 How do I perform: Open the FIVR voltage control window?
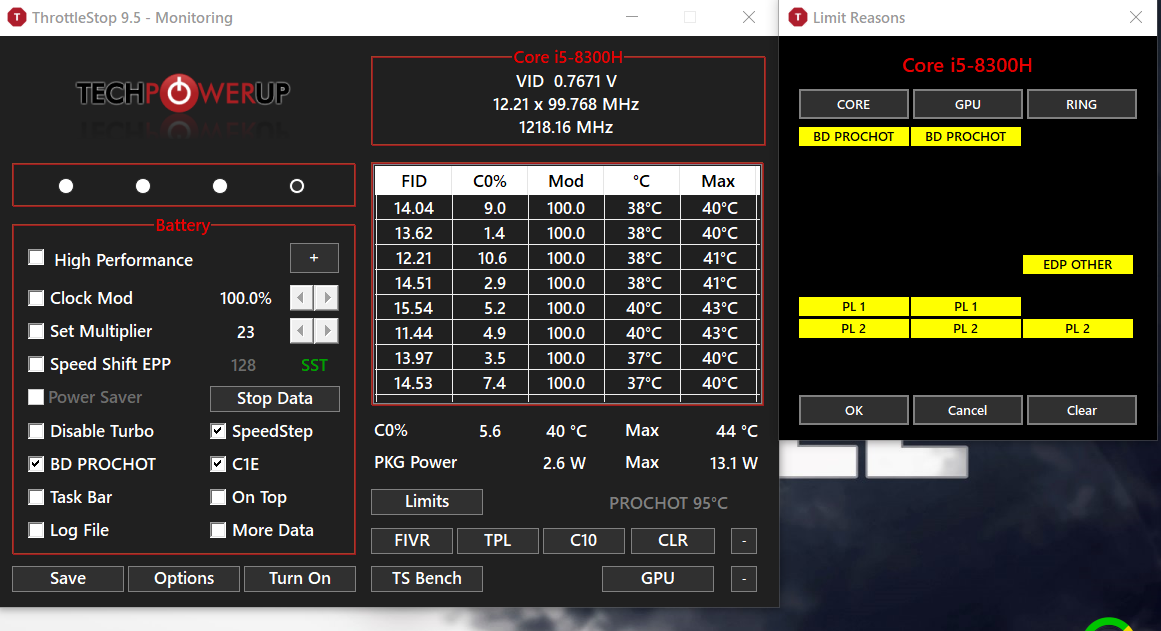coord(412,541)
